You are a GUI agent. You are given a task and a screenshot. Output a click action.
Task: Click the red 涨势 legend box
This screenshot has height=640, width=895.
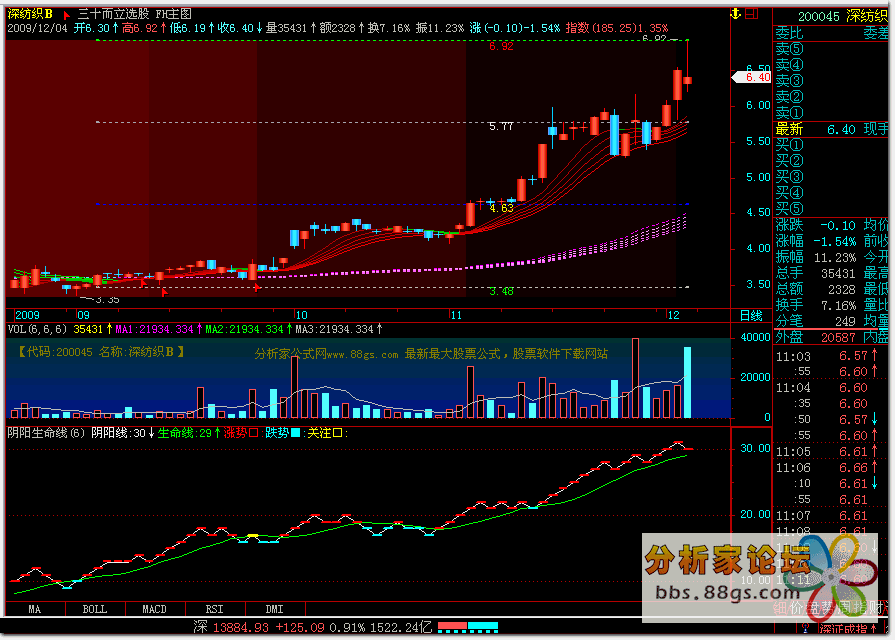point(254,433)
